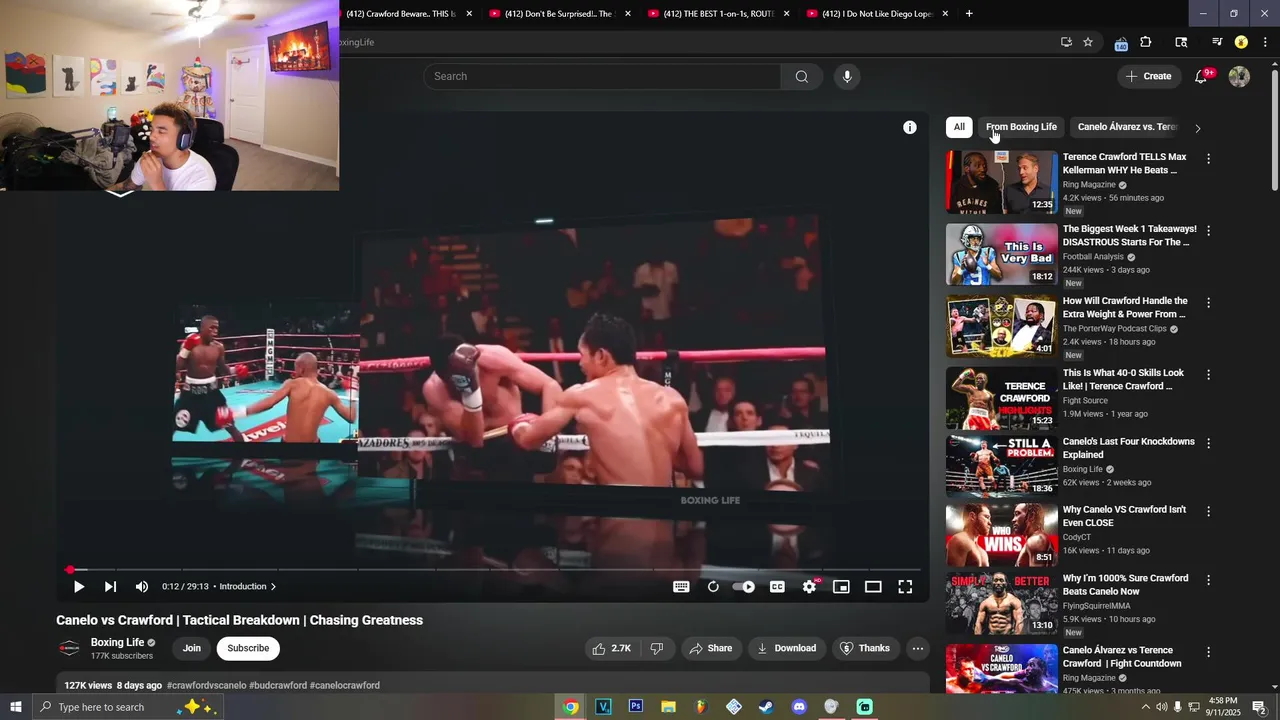Click the red playhead scrubber dot
This screenshot has height=720, width=1280.
point(70,570)
